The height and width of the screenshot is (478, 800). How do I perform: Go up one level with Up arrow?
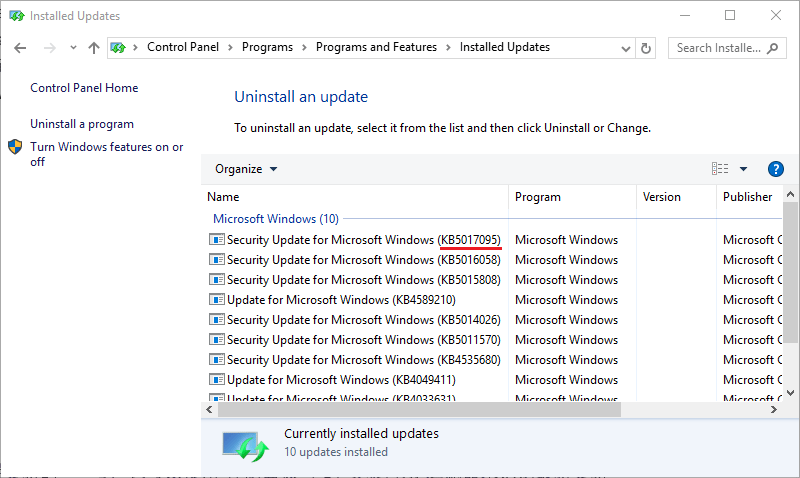93,48
